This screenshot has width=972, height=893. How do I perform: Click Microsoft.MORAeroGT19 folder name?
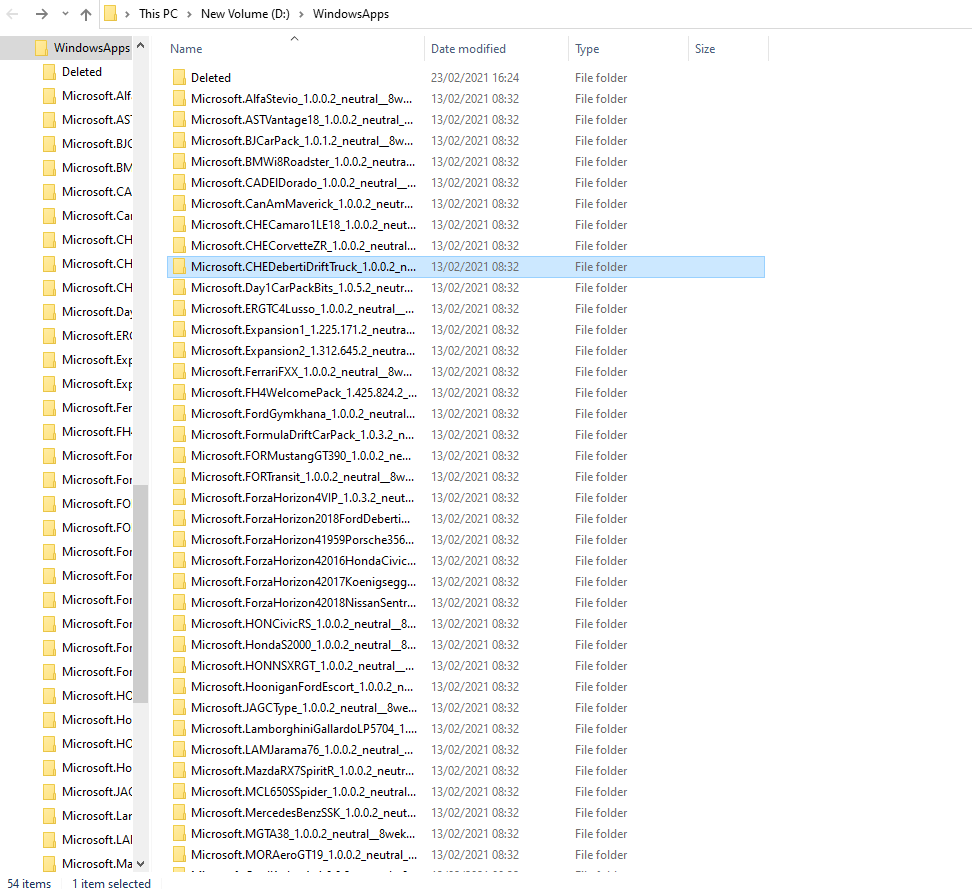304,855
